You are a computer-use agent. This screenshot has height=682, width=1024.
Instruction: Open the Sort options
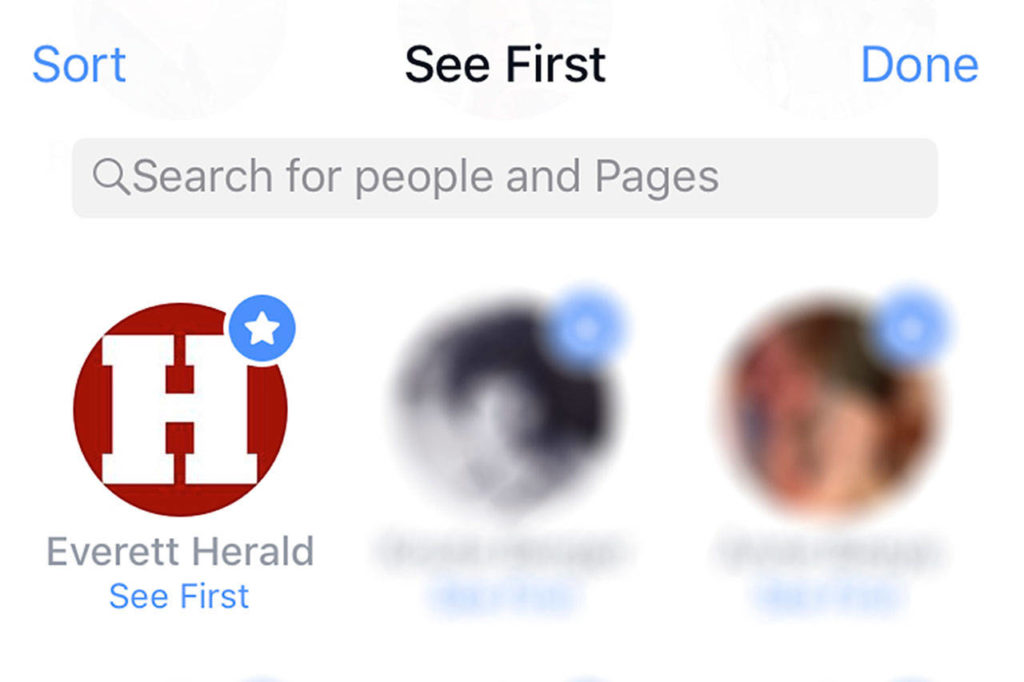point(79,65)
